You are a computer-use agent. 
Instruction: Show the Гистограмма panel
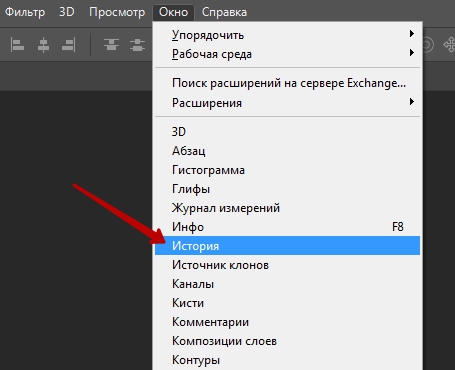point(287,170)
